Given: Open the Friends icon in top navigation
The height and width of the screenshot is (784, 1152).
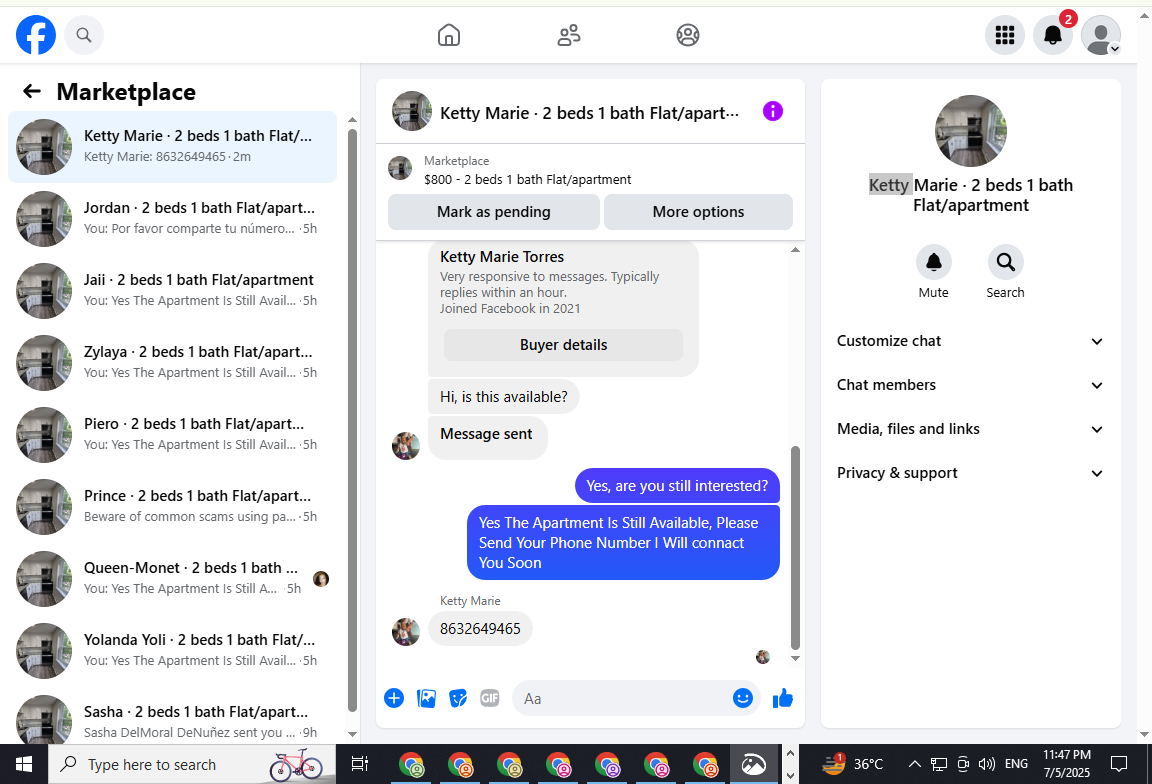Looking at the screenshot, I should 568,35.
